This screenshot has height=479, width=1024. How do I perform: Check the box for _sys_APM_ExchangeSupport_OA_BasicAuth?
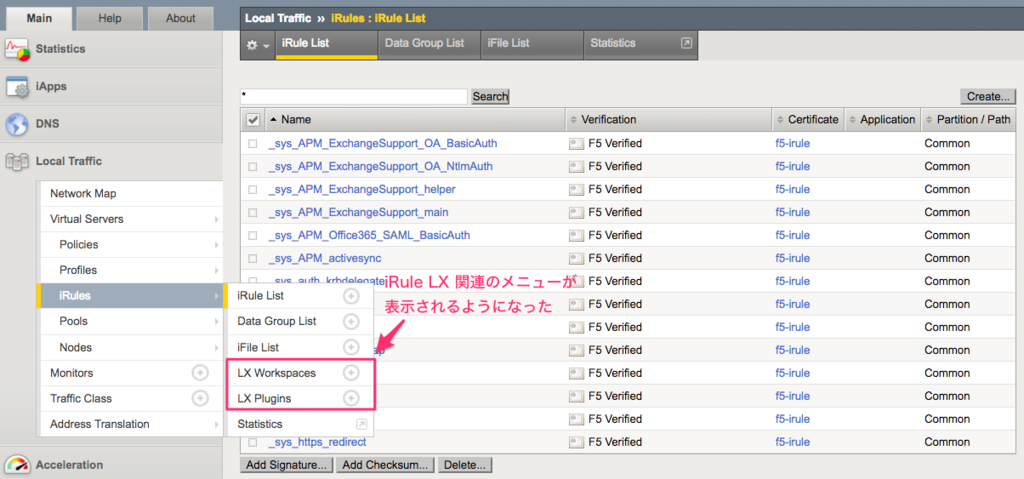(x=252, y=144)
